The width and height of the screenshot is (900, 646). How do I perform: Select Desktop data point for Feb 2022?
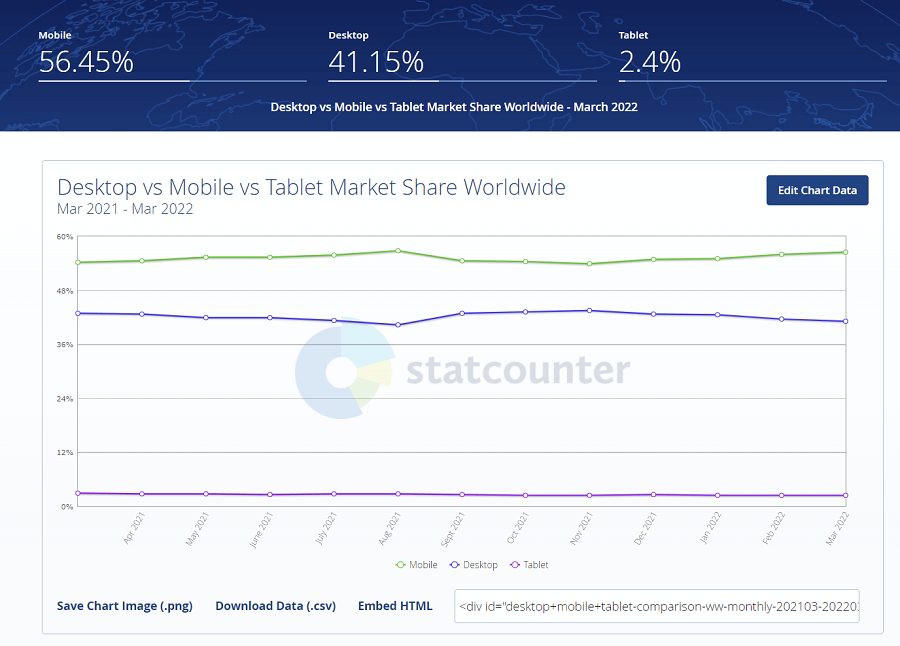(x=782, y=319)
